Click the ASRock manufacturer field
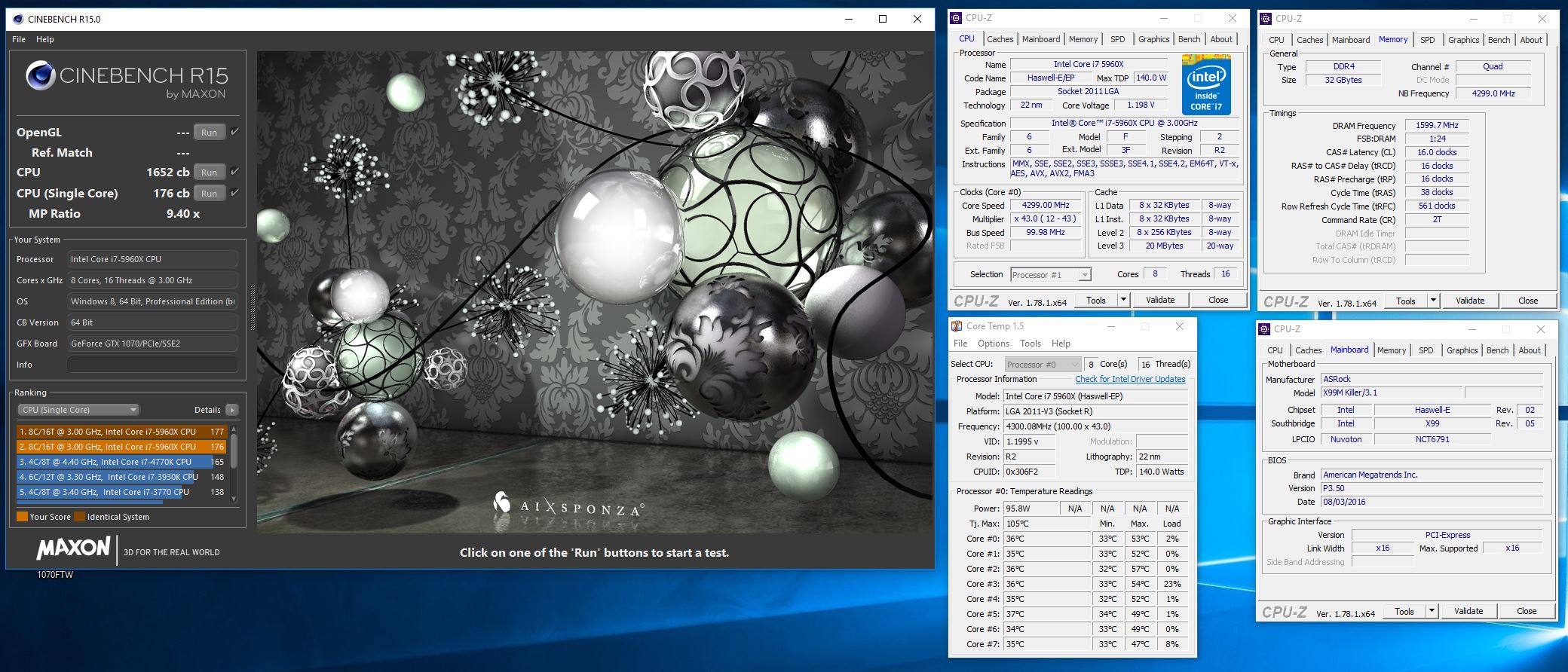 coord(1432,379)
